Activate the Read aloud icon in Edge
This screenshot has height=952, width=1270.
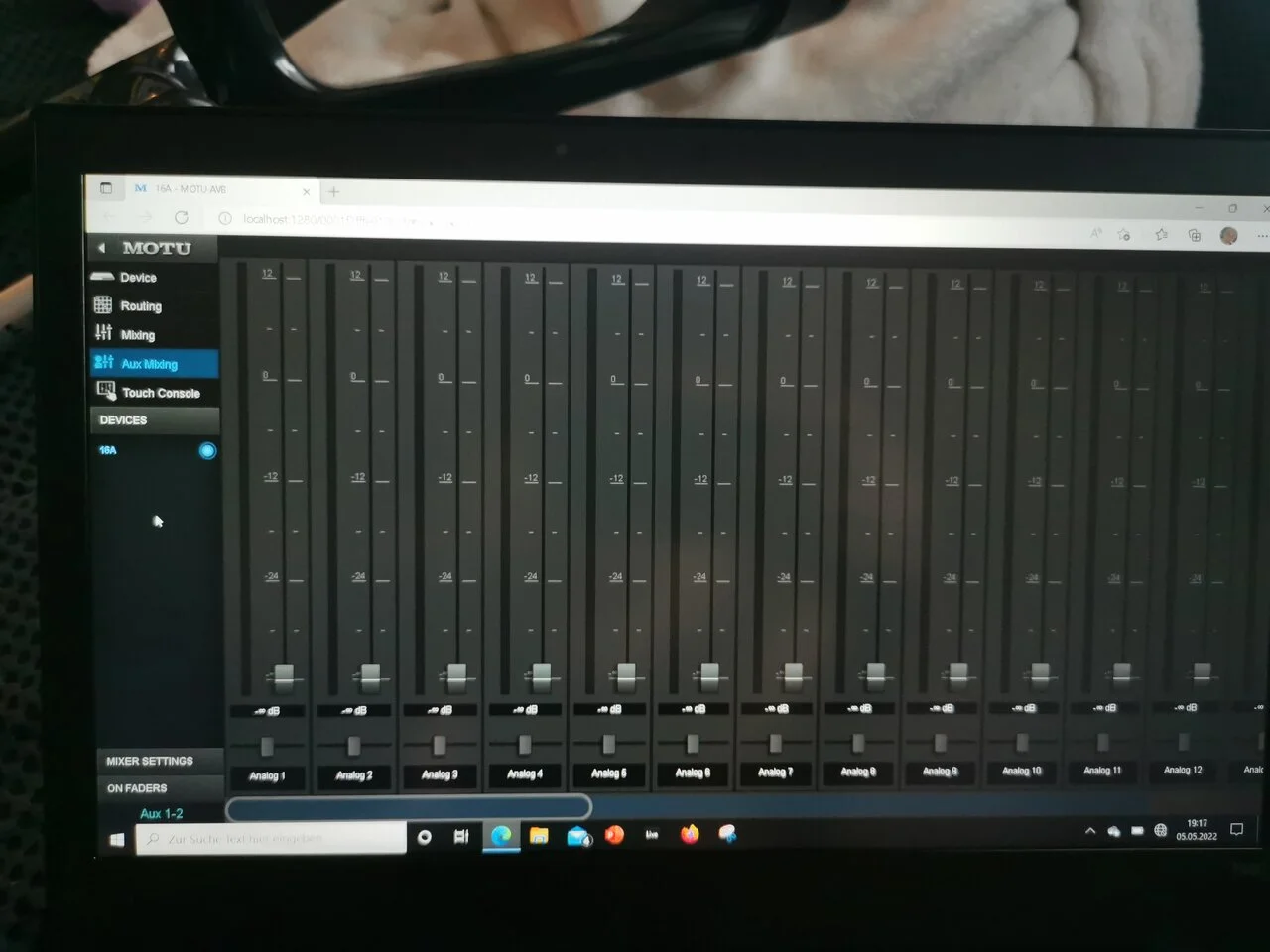pos(1095,233)
